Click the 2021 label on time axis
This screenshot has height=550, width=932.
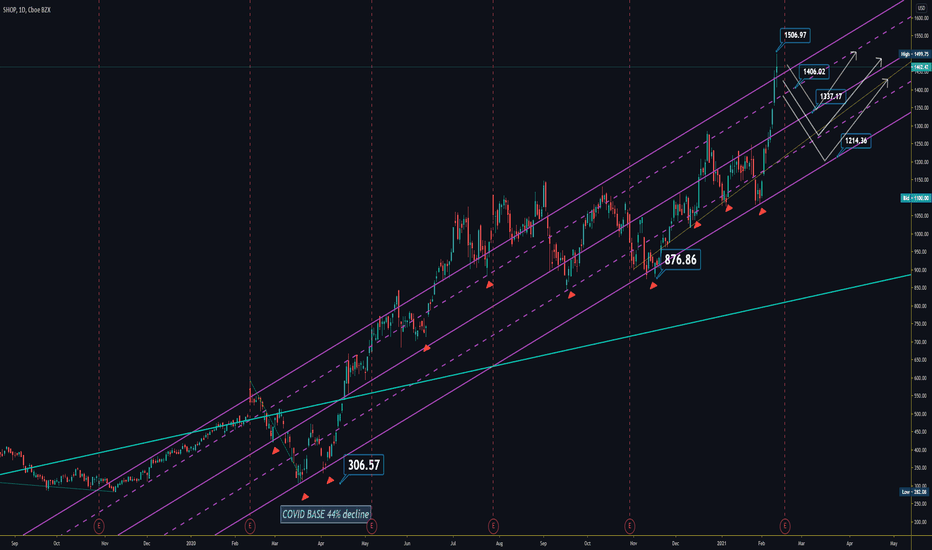[x=722, y=543]
